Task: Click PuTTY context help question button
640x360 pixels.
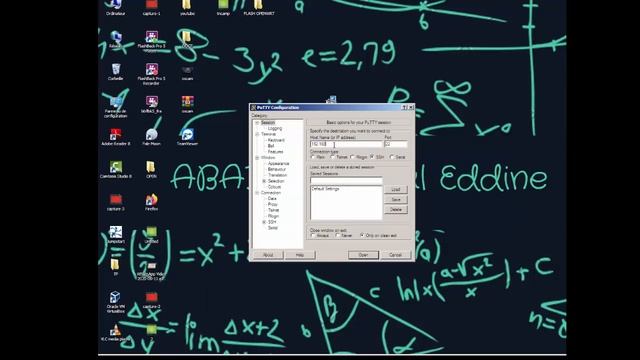Action: (404, 107)
